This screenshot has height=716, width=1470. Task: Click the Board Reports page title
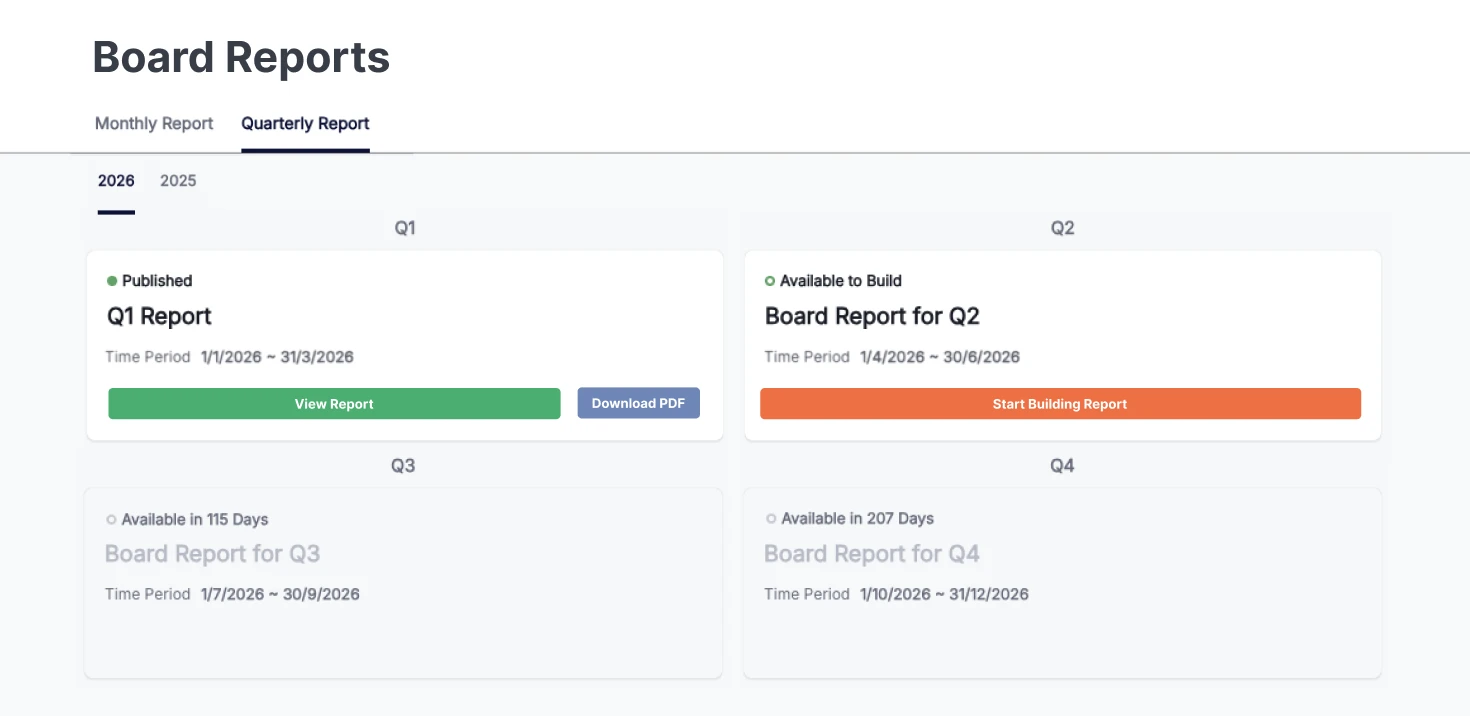coord(240,57)
